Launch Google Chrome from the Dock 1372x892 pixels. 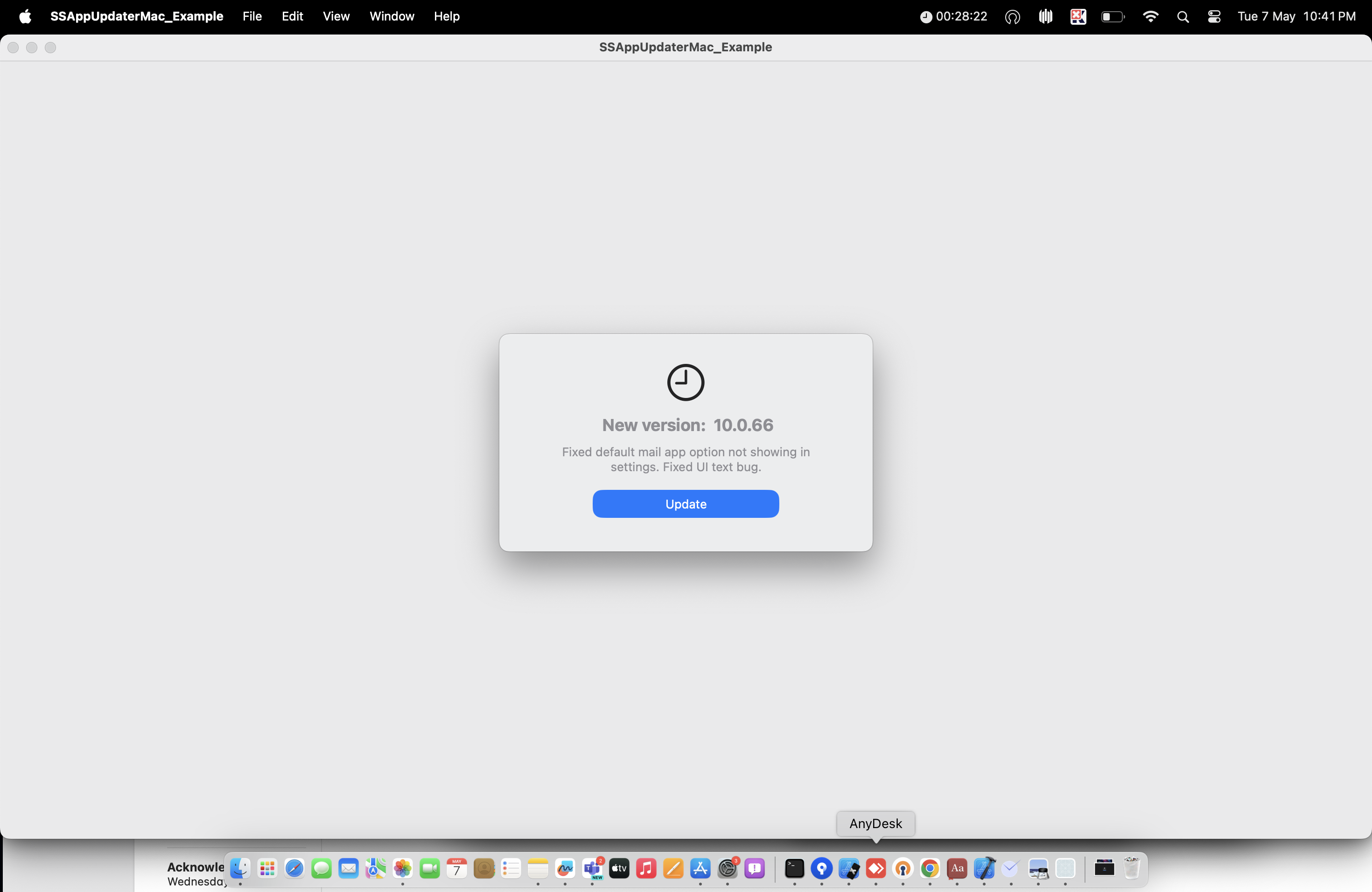[x=930, y=868]
